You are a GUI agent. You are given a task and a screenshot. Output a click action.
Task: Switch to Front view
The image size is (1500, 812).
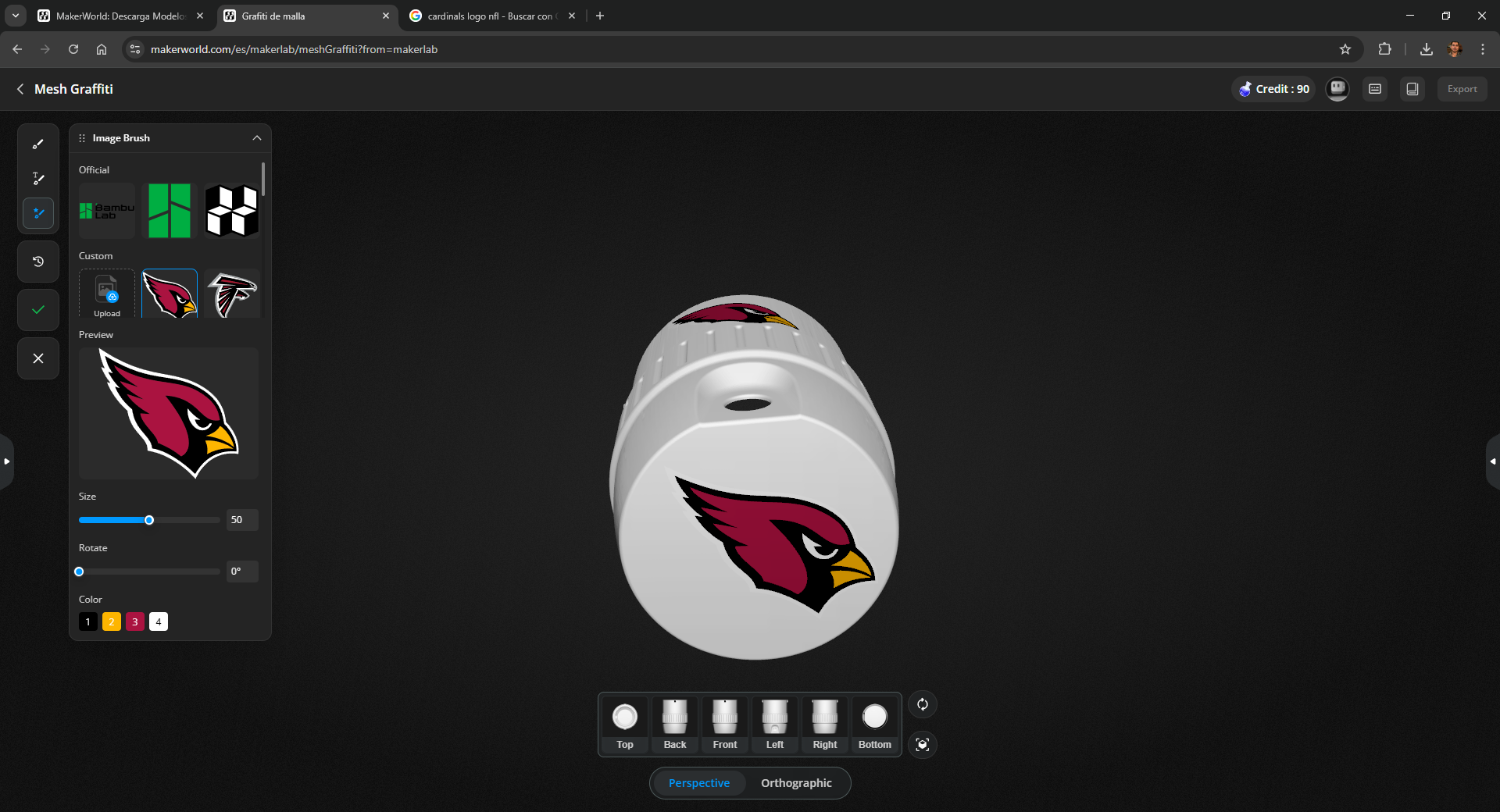pos(725,725)
